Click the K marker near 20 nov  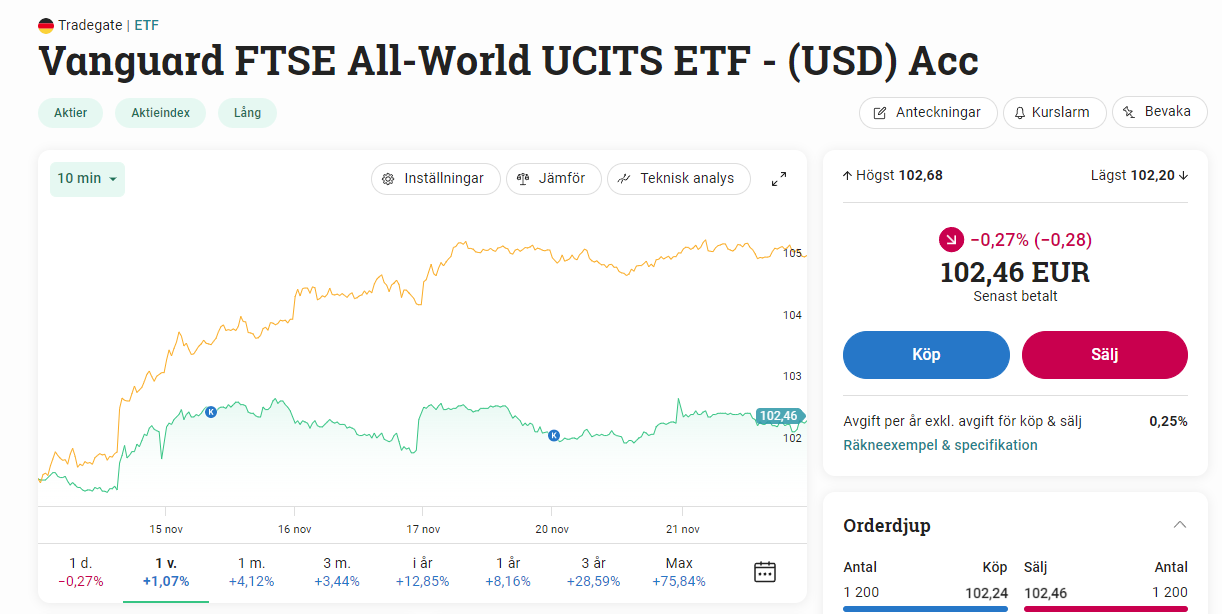click(x=554, y=435)
